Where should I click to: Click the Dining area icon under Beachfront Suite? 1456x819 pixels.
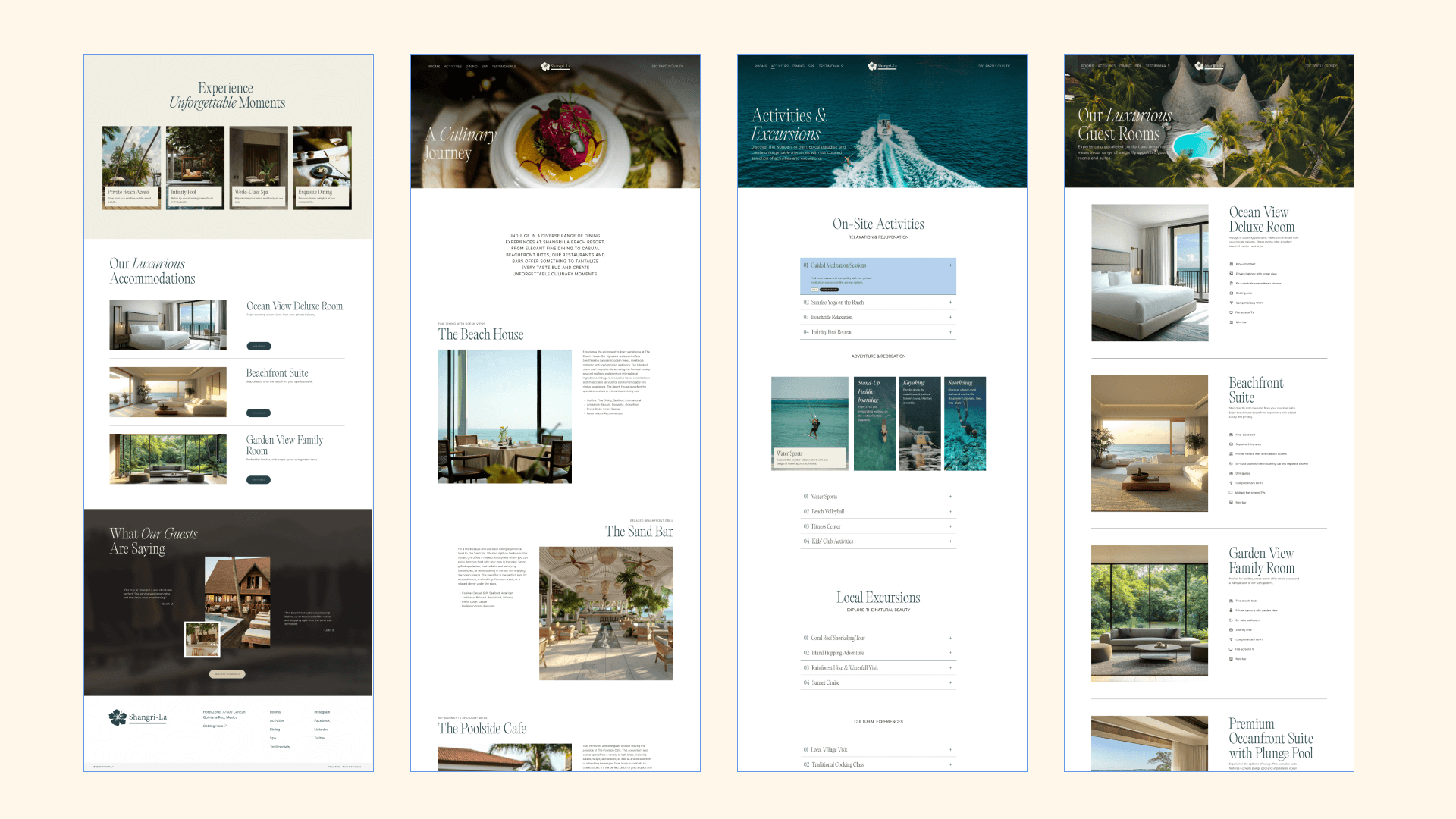(x=1231, y=473)
